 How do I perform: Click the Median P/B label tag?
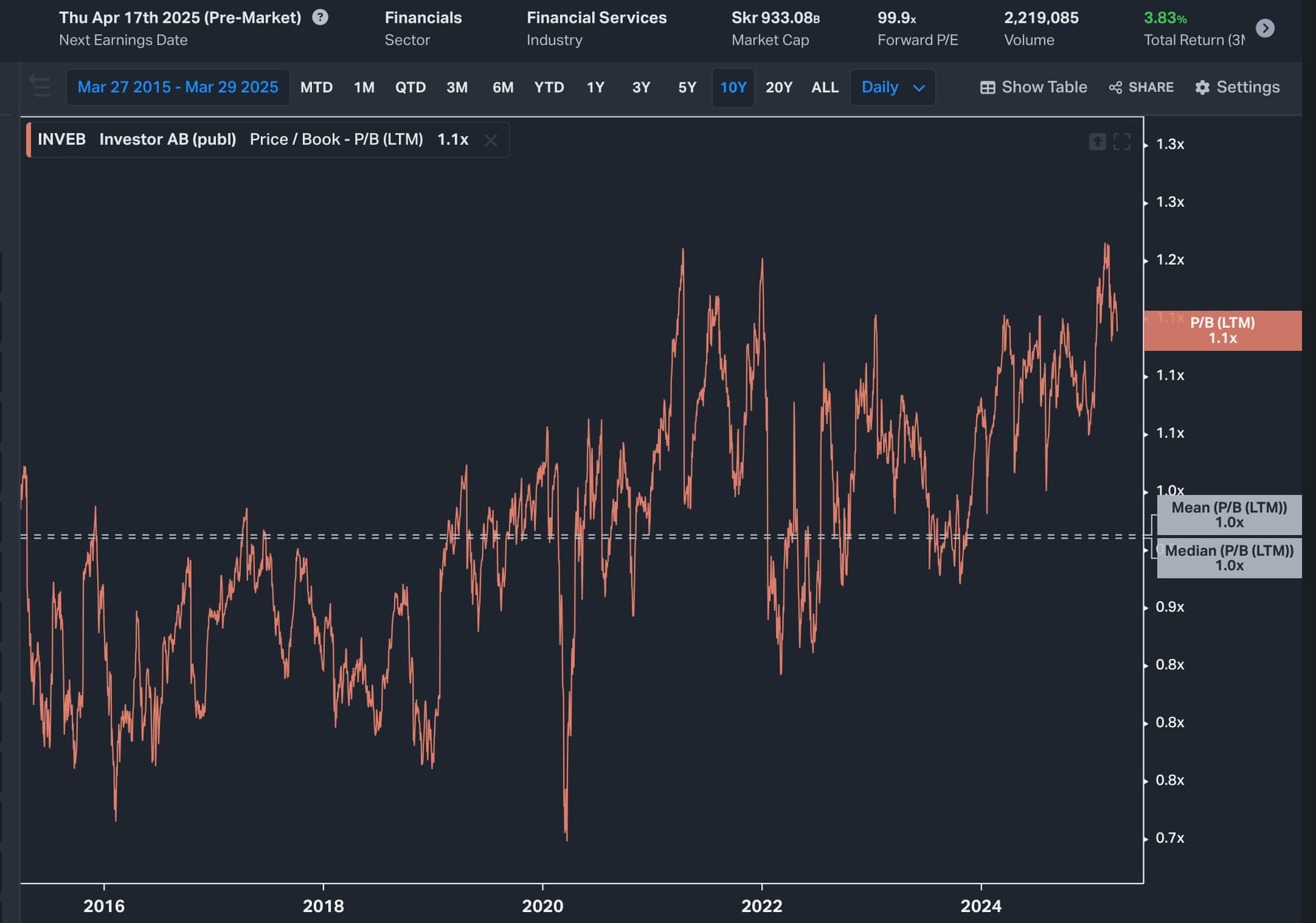point(1229,558)
